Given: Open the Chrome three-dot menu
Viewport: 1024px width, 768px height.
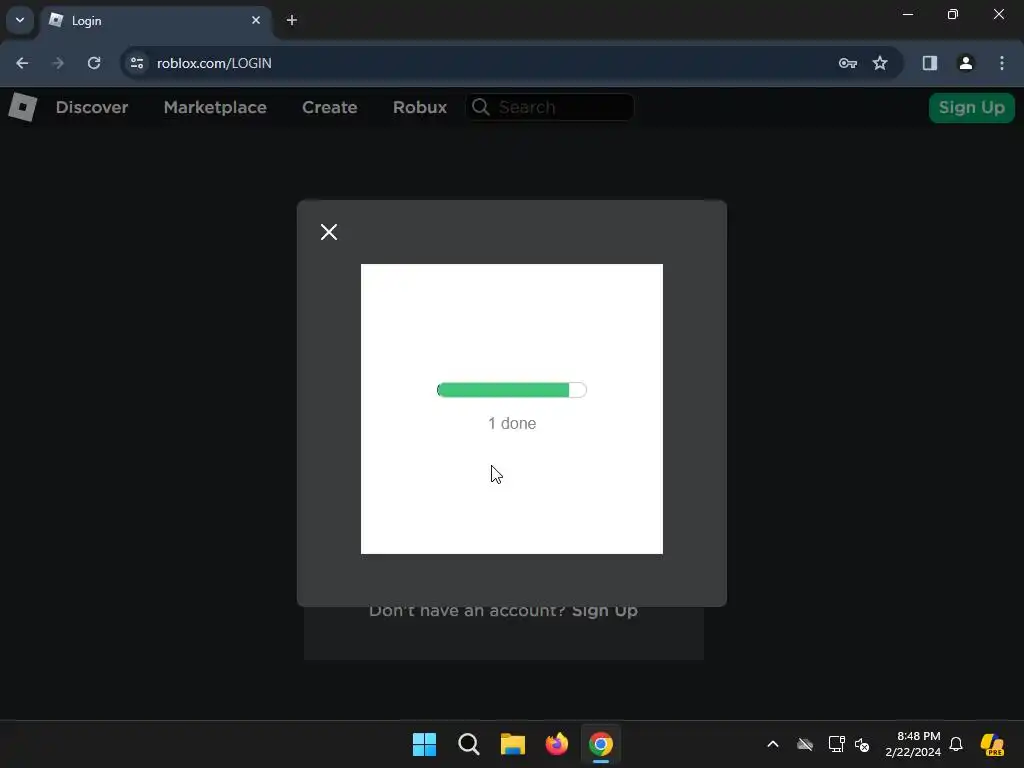Looking at the screenshot, I should (1002, 63).
